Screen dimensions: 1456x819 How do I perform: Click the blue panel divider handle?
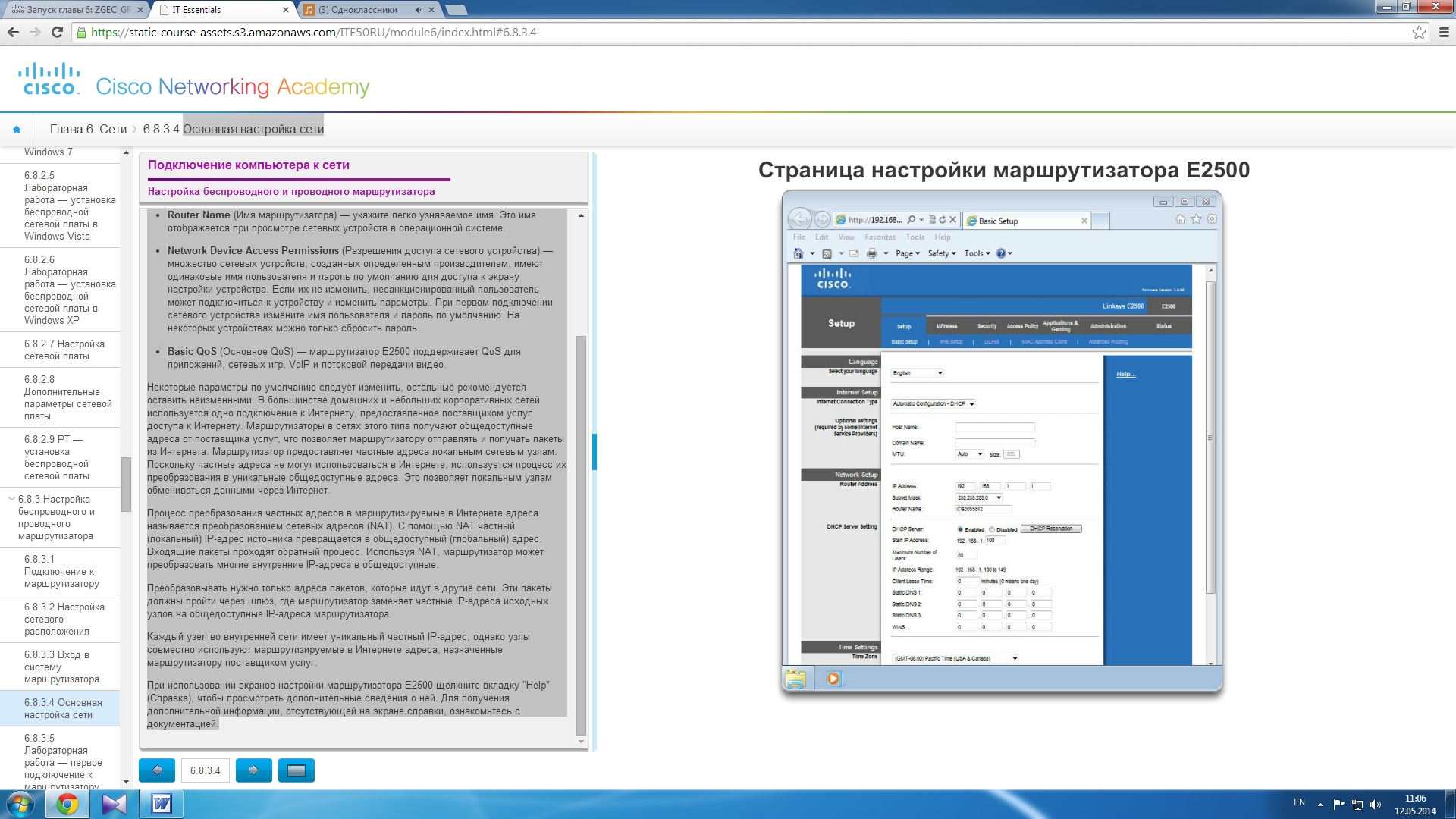click(x=595, y=452)
